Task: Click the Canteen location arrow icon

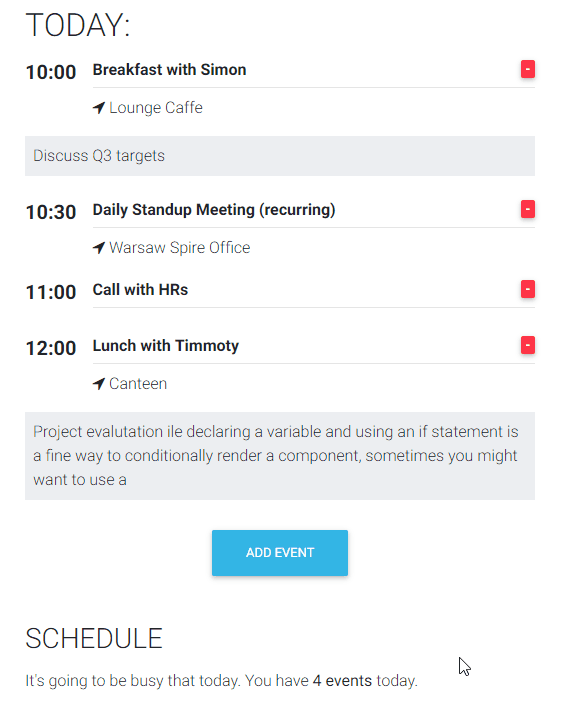Action: click(99, 384)
